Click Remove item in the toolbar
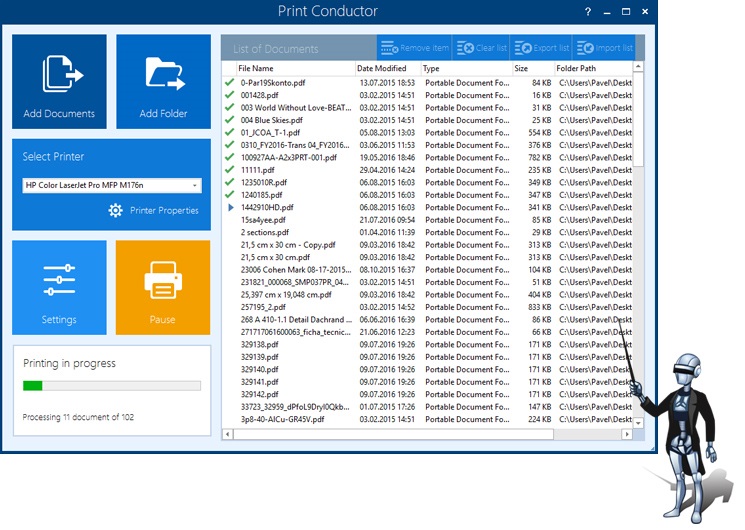The image size is (745, 530). (415, 48)
